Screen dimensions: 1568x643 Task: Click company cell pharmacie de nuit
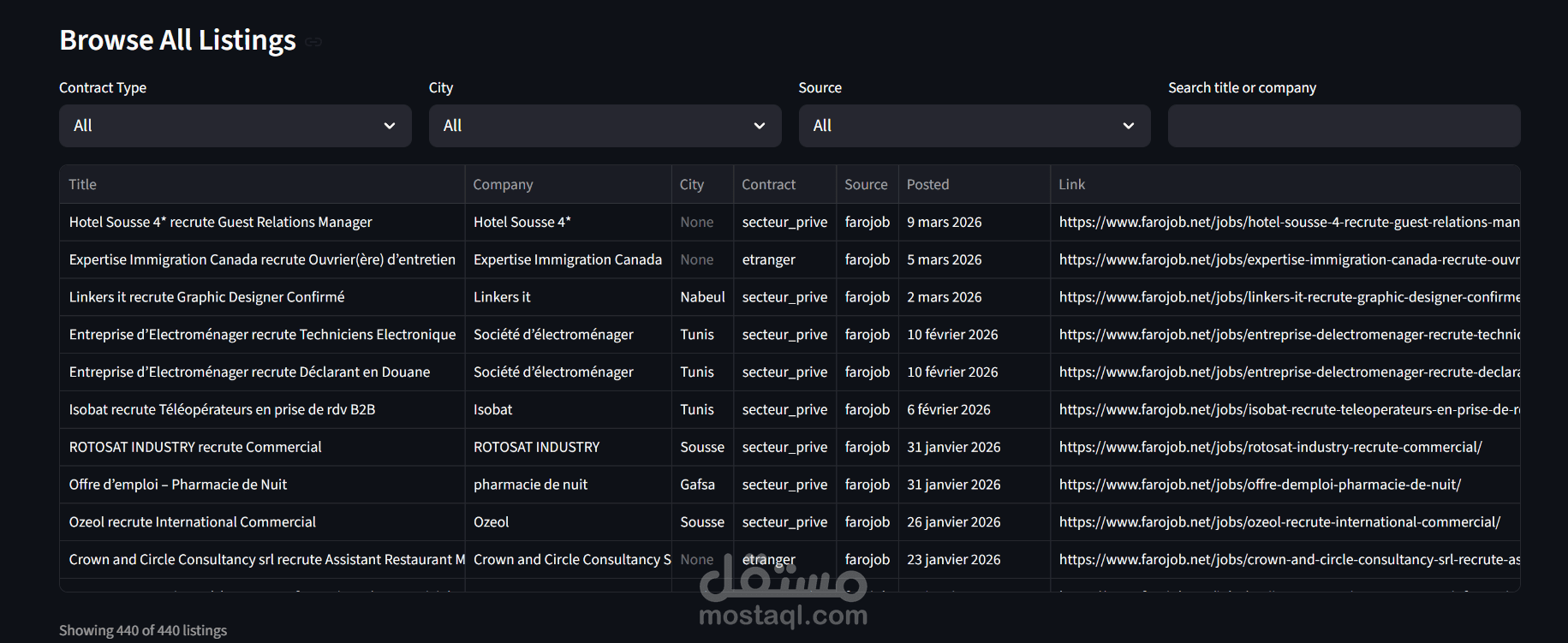568,485
